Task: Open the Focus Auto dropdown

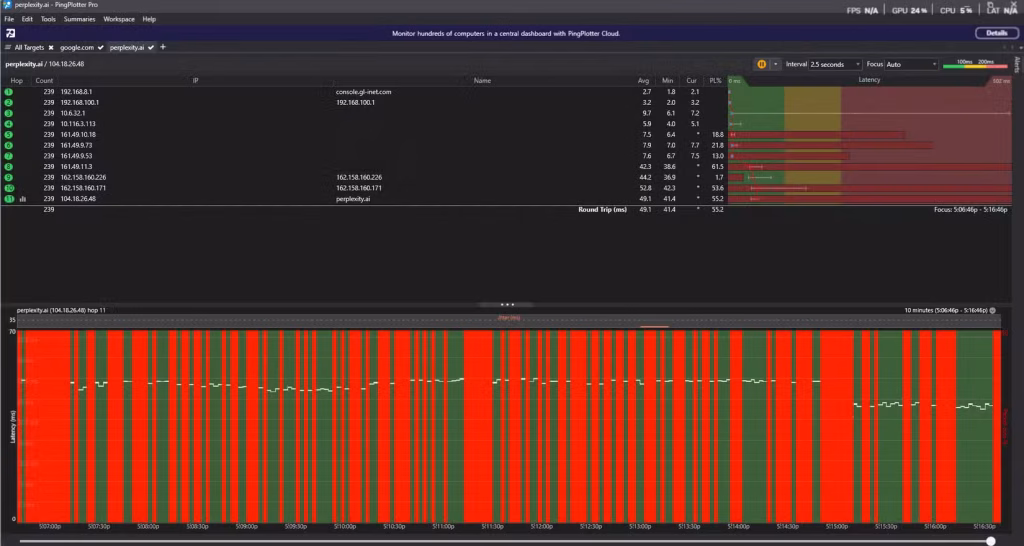Action: click(x=911, y=64)
